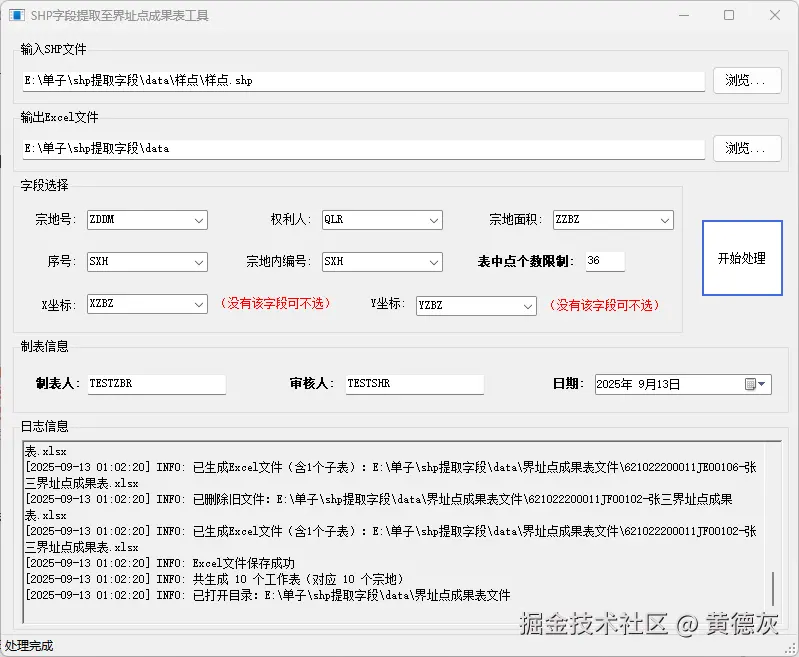The image size is (799, 657).
Task: Click the window resize grip corner
Action: coord(791,648)
